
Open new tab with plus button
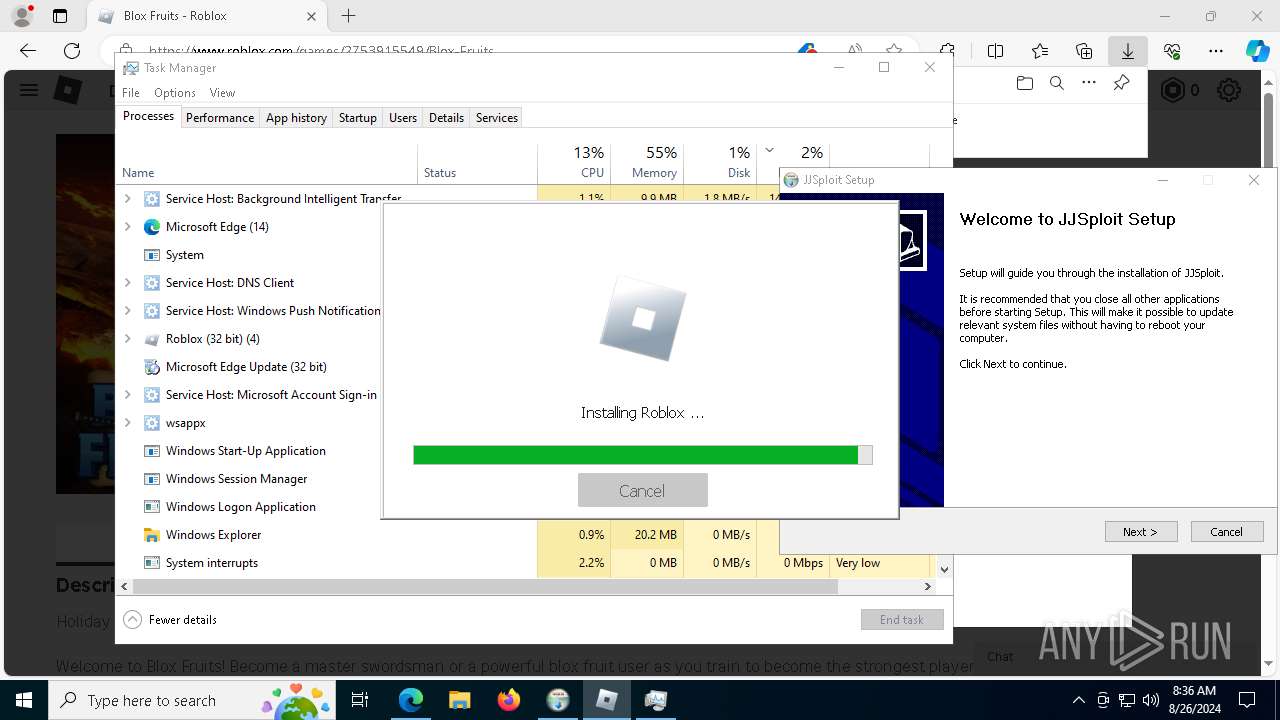click(348, 16)
